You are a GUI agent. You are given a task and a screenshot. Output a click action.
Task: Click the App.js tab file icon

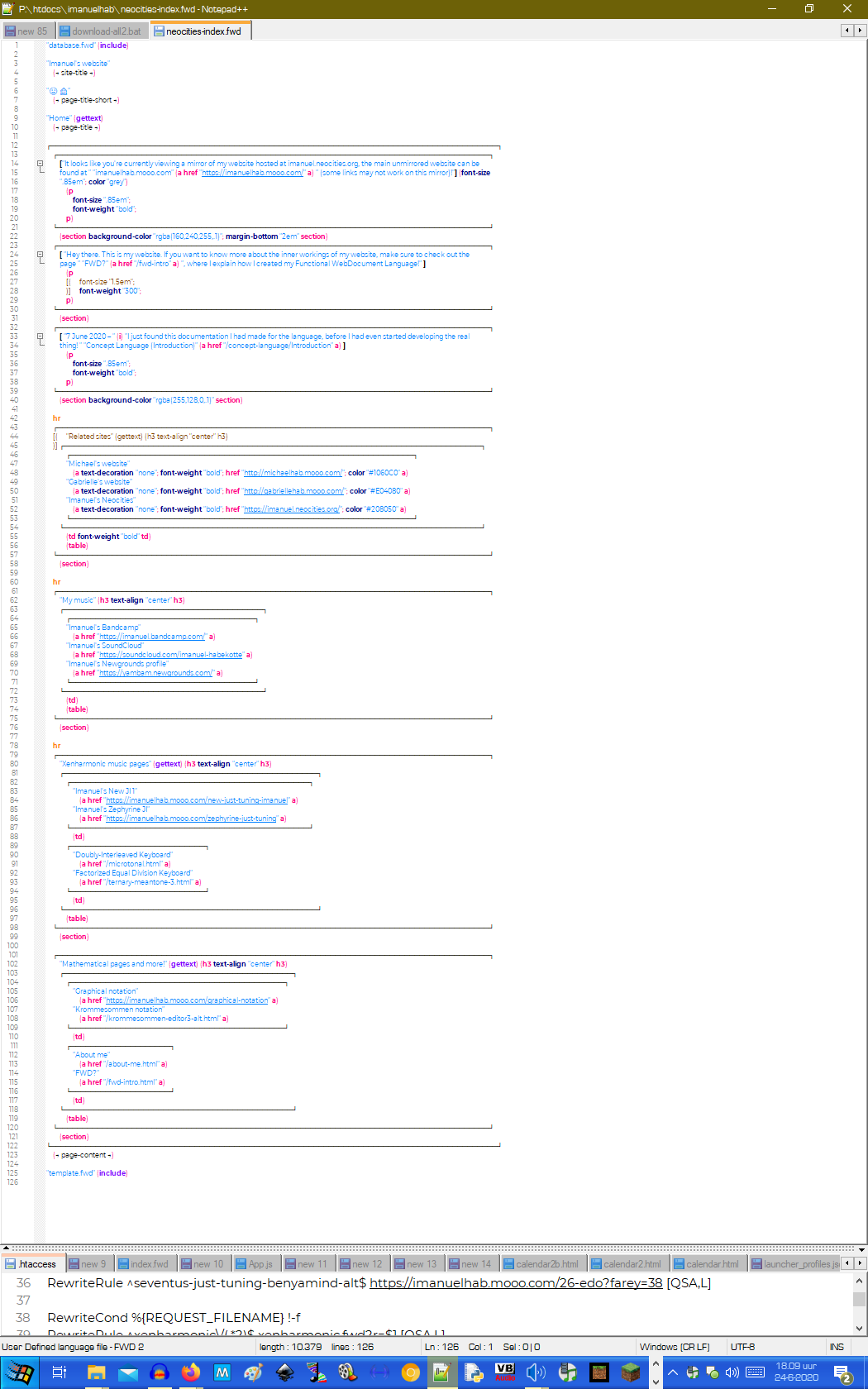coord(241,1263)
